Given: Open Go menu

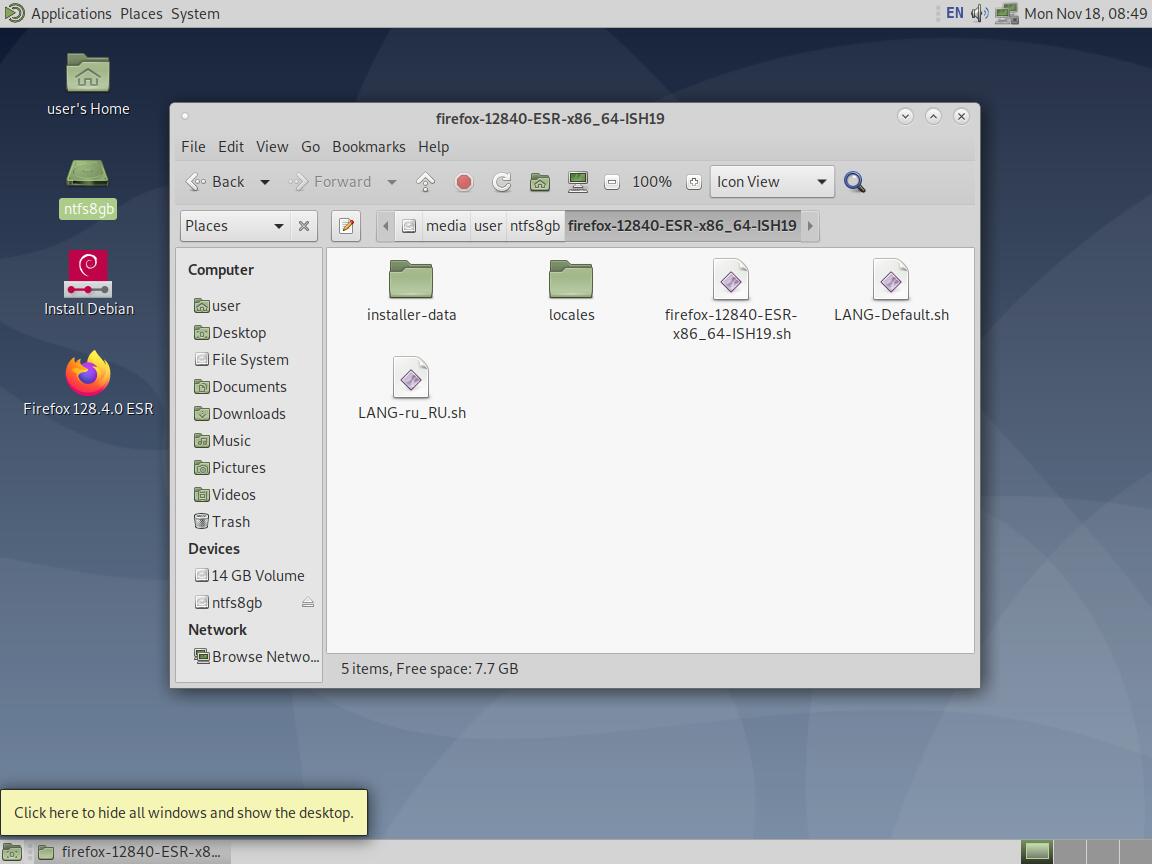Looking at the screenshot, I should click(310, 147).
